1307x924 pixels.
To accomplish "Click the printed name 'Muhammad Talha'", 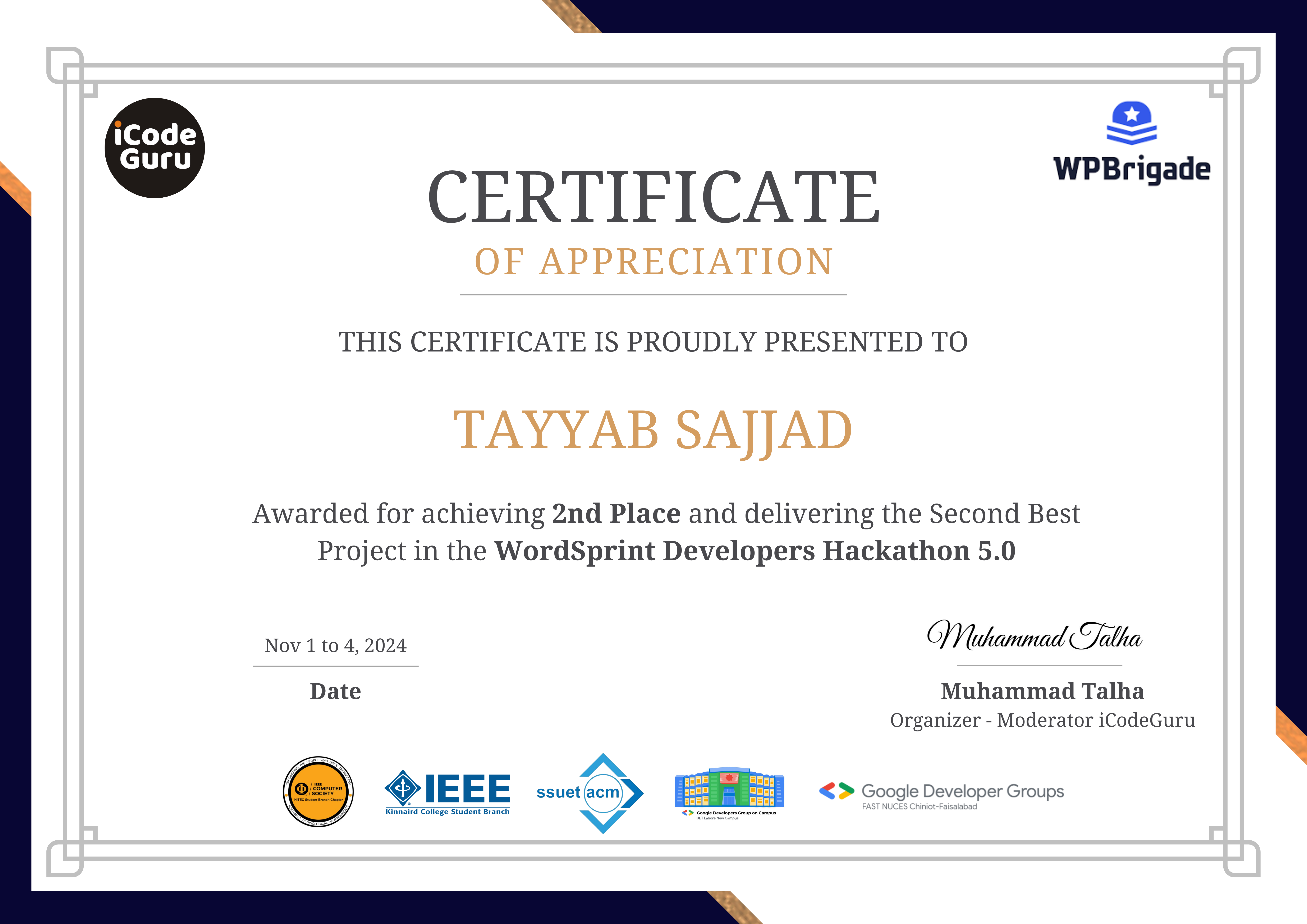I will click(x=1042, y=691).
